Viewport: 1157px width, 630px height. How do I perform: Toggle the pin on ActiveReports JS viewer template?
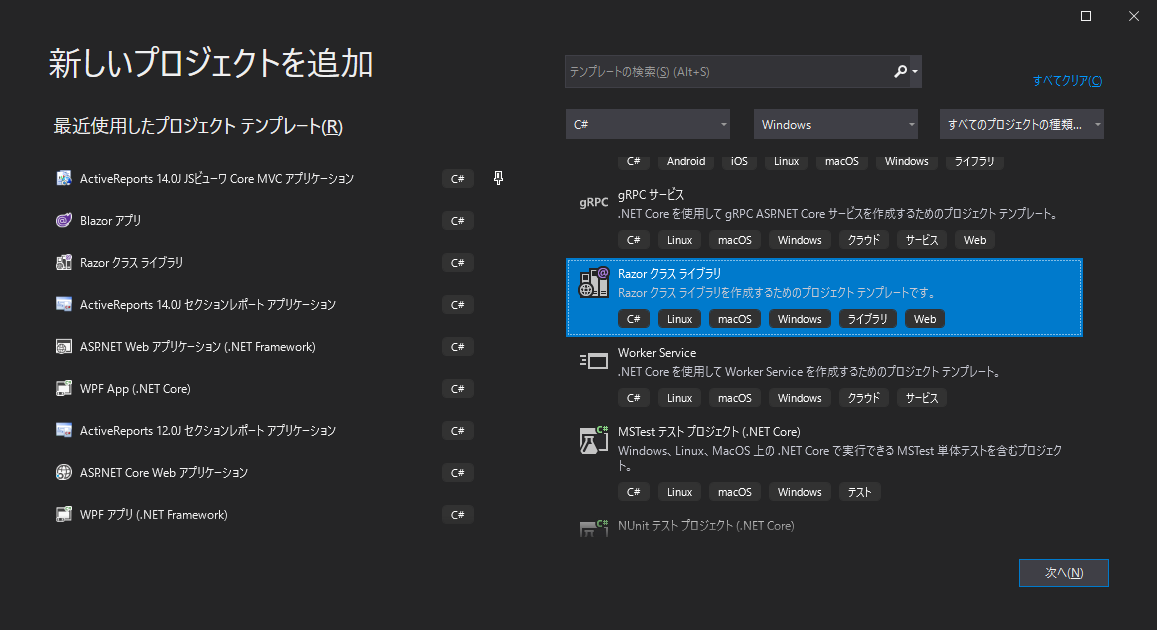(x=498, y=178)
